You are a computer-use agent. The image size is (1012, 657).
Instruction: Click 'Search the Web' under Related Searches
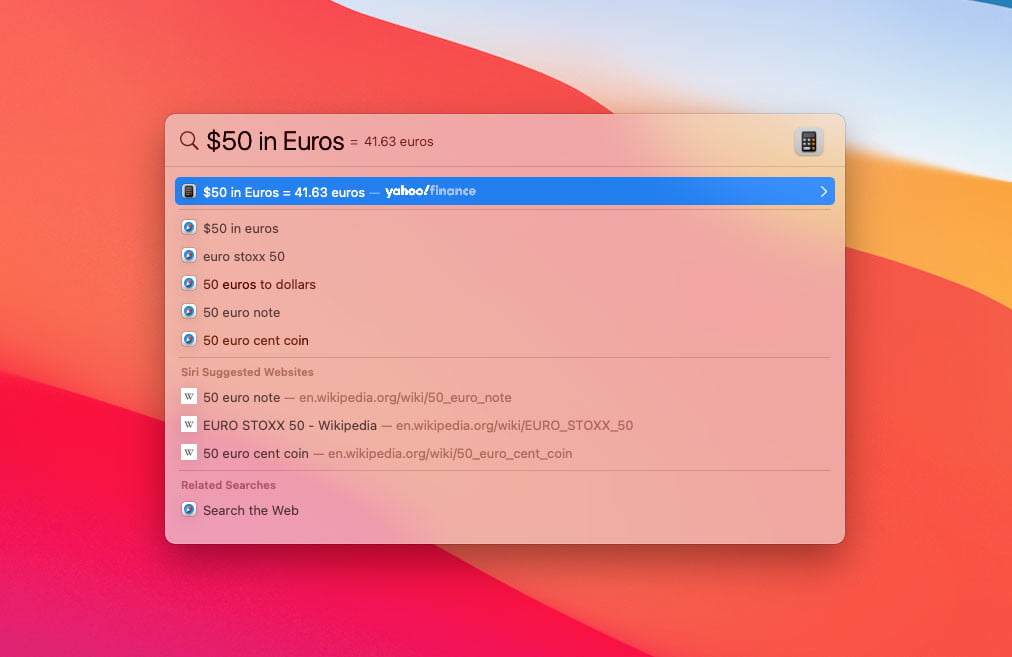251,510
